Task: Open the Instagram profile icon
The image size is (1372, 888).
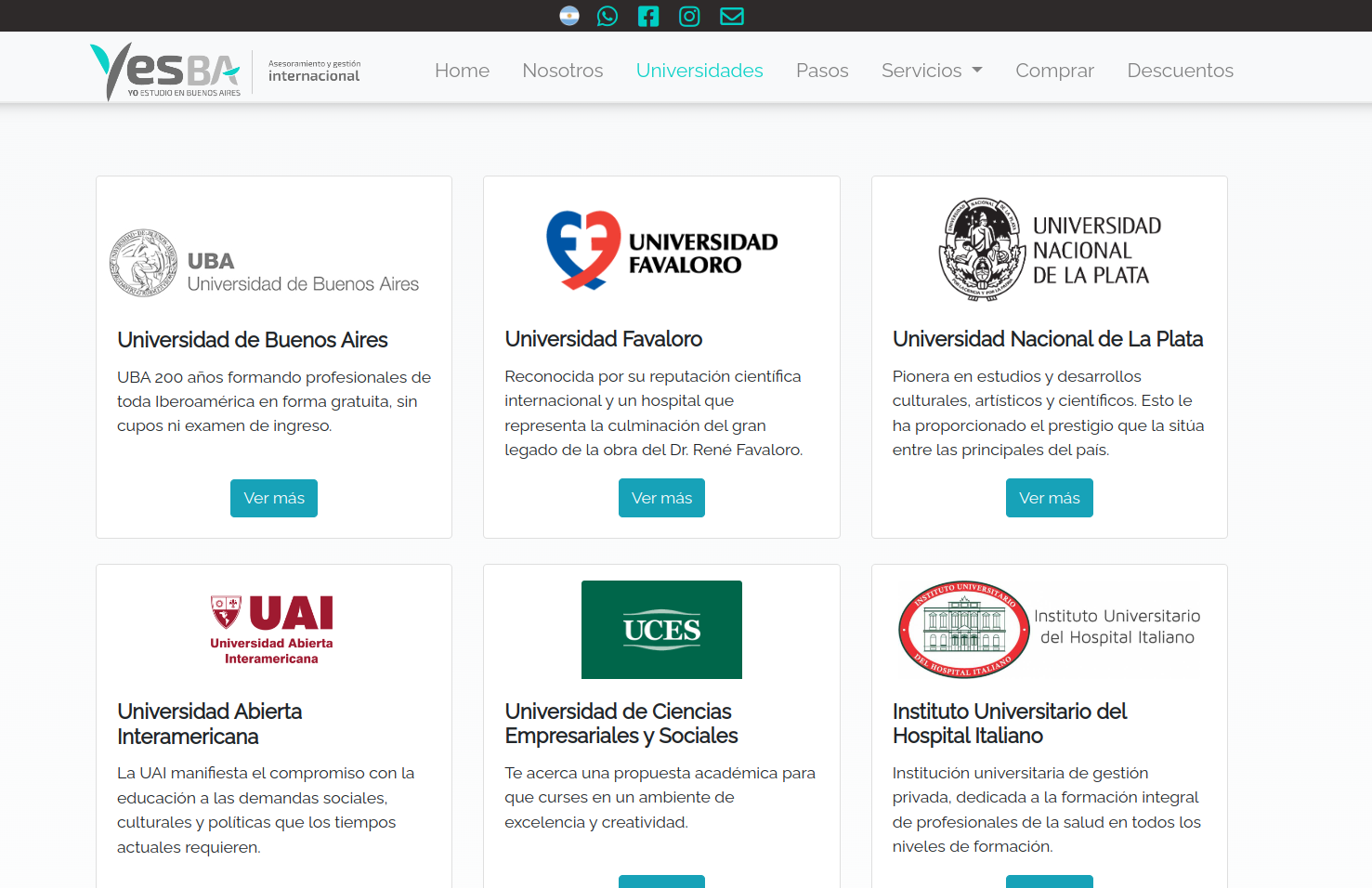Action: tap(689, 16)
